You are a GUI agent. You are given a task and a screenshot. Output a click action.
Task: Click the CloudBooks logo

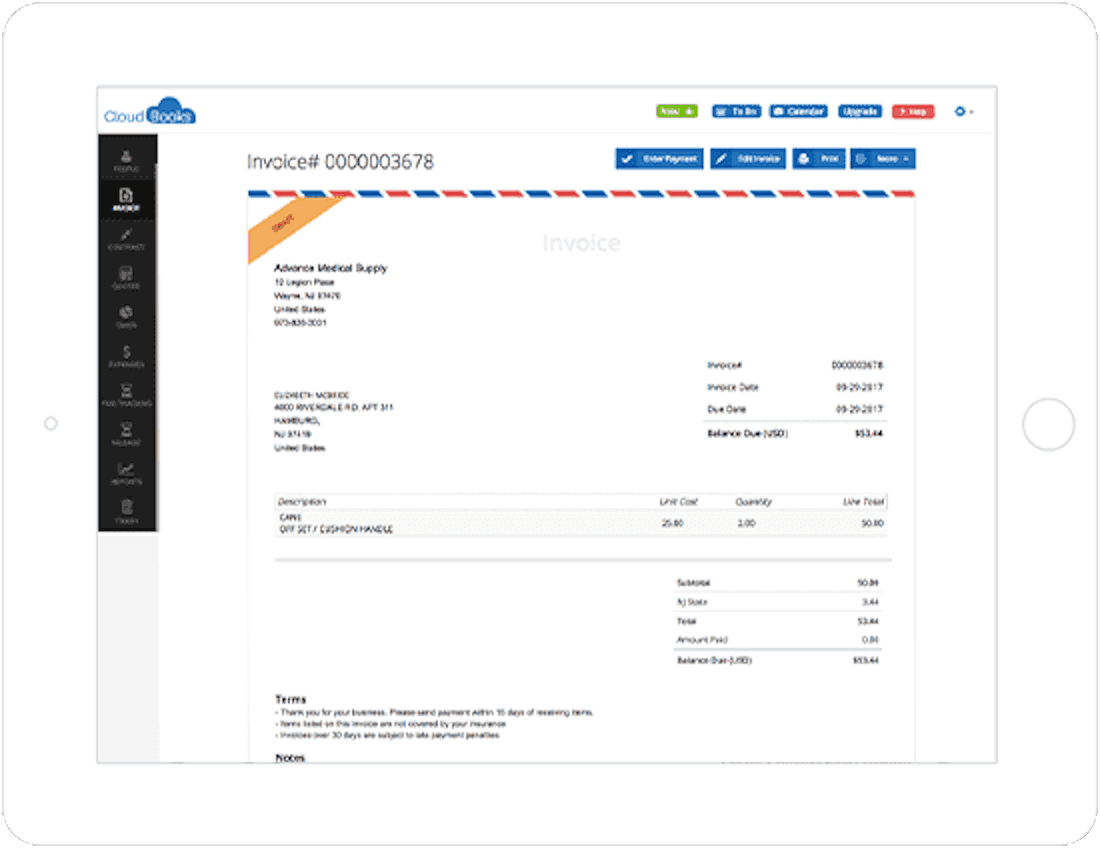[x=150, y=113]
